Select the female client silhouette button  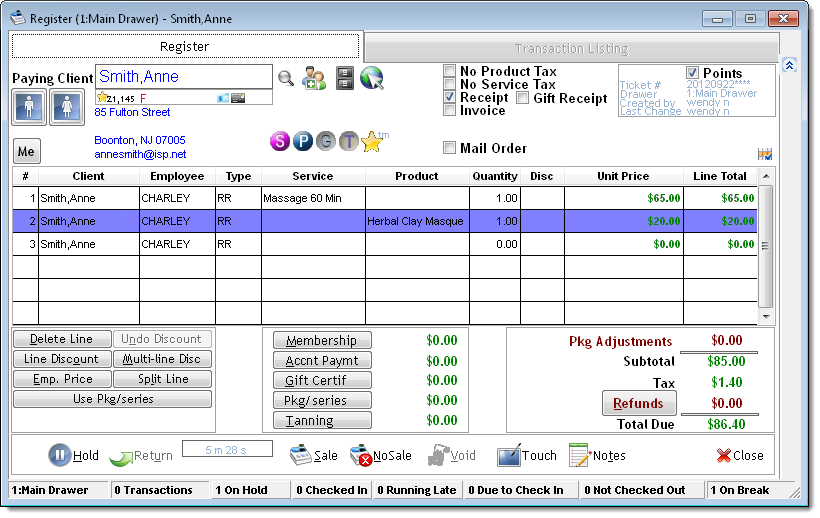(x=66, y=106)
